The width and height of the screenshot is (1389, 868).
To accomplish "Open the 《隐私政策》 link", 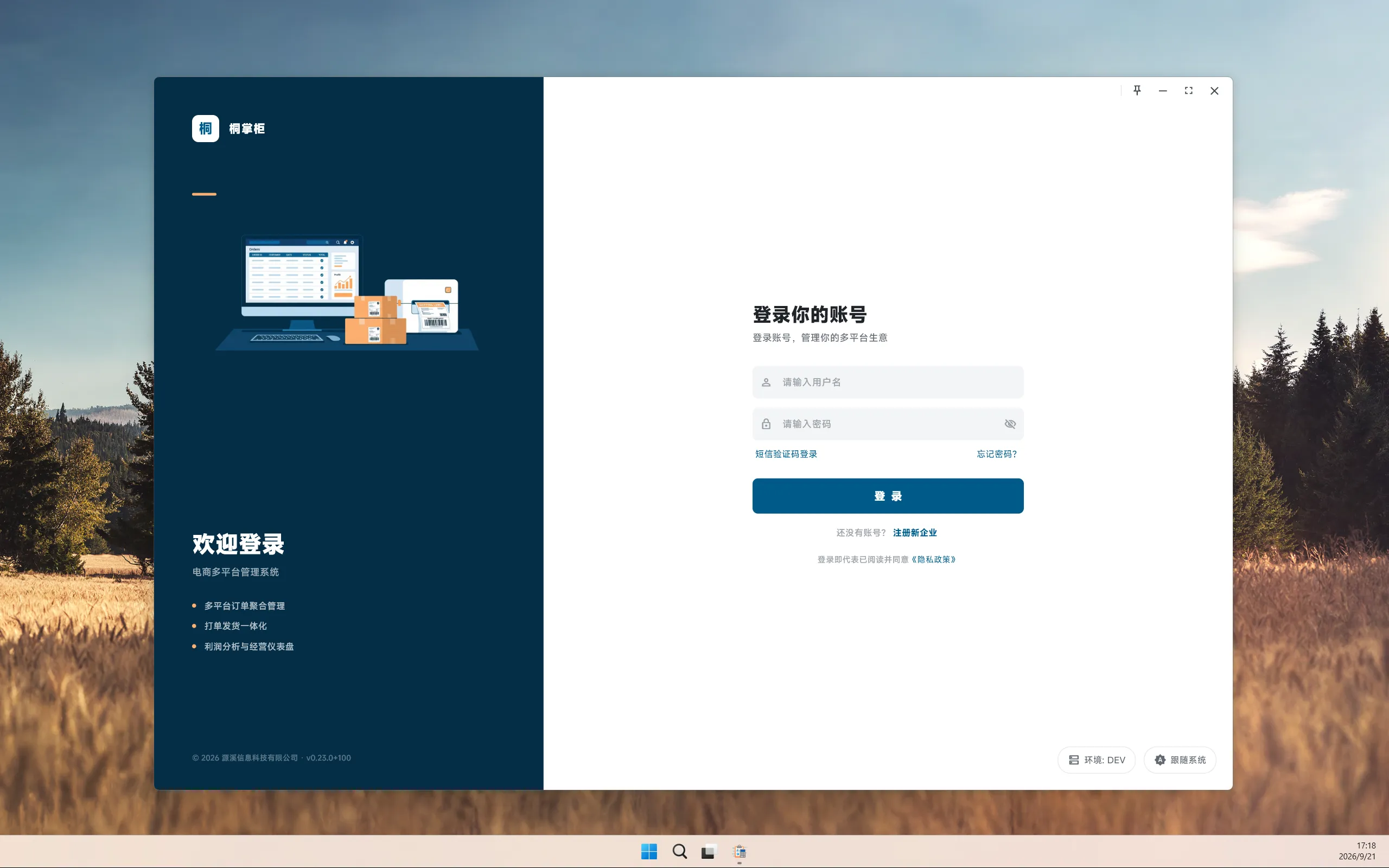I will pyautogui.click(x=933, y=560).
